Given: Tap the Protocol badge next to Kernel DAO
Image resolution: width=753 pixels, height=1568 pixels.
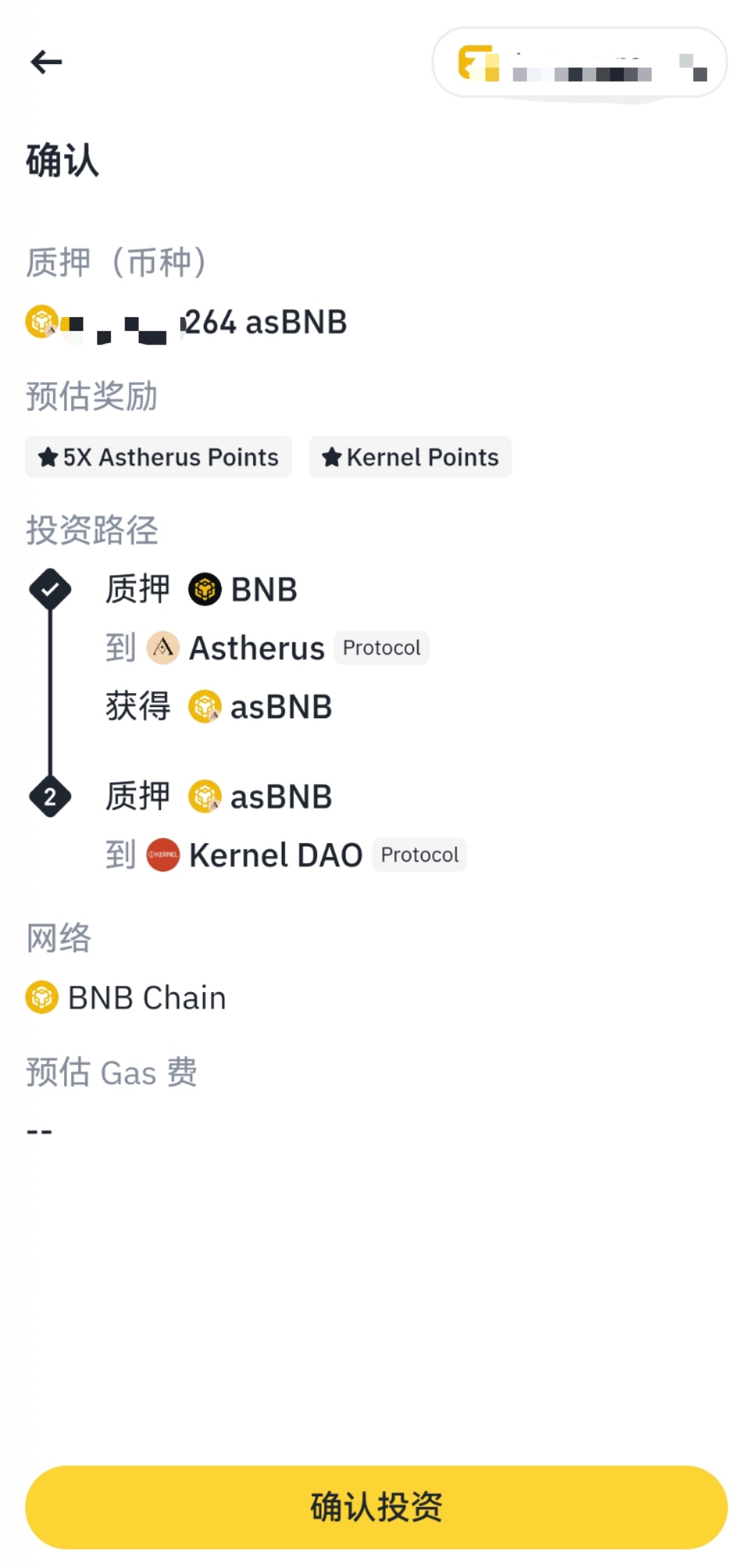Looking at the screenshot, I should point(420,855).
